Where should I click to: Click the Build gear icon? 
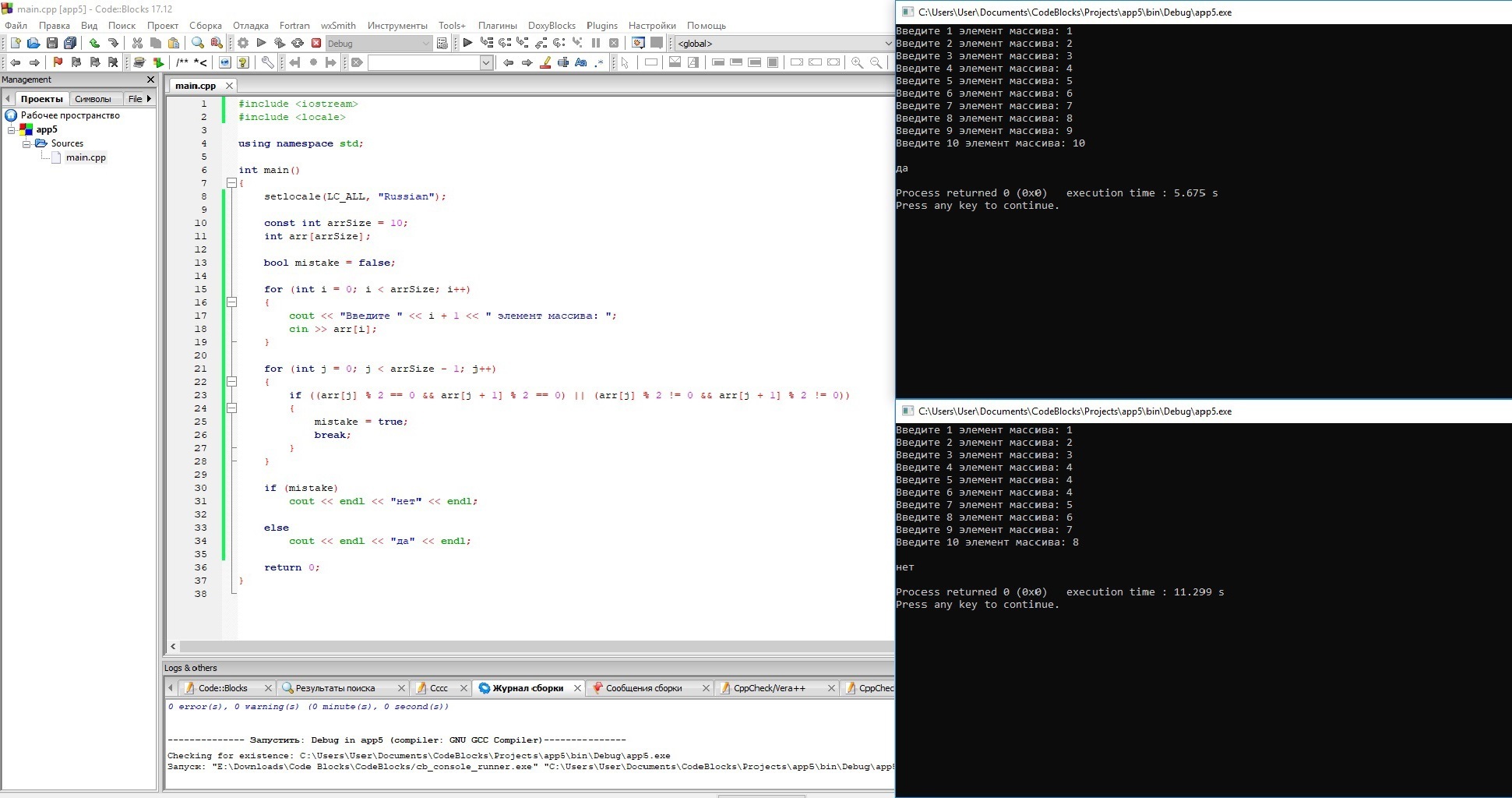click(x=243, y=44)
